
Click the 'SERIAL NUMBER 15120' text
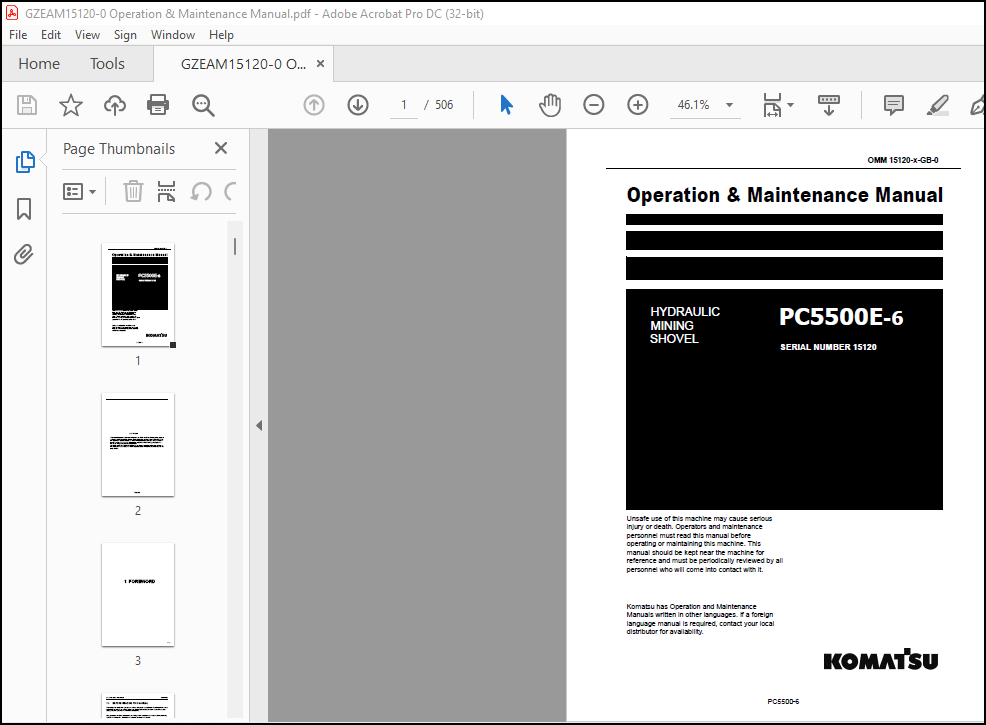coord(828,347)
